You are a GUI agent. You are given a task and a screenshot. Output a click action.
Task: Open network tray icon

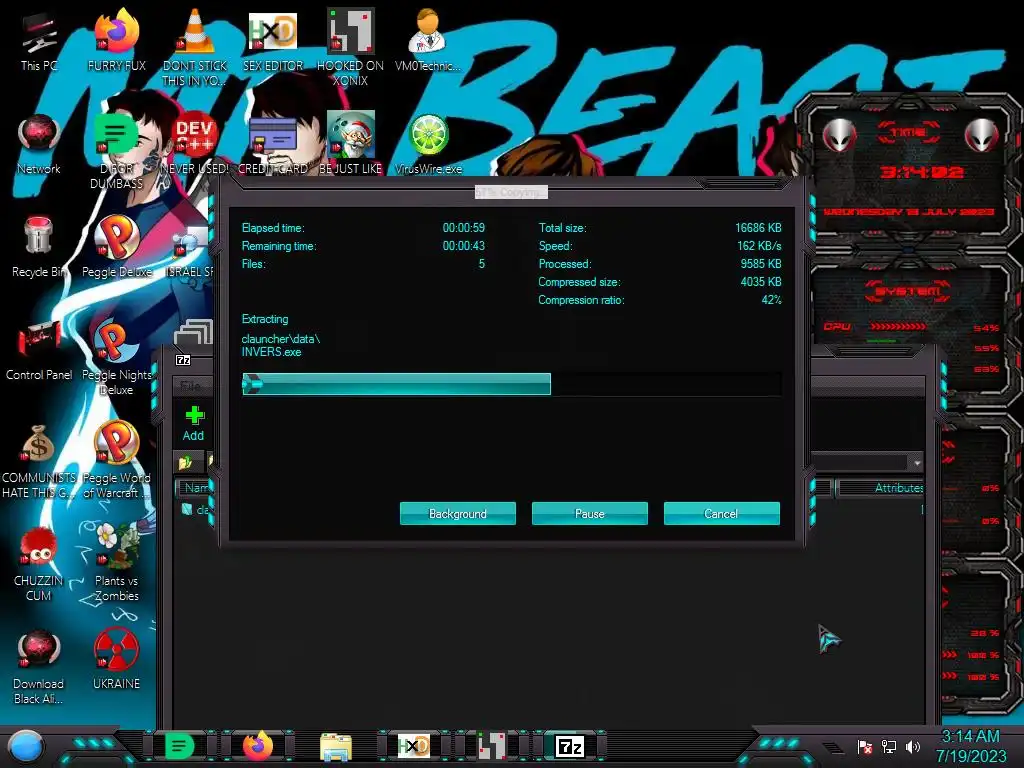(889, 746)
